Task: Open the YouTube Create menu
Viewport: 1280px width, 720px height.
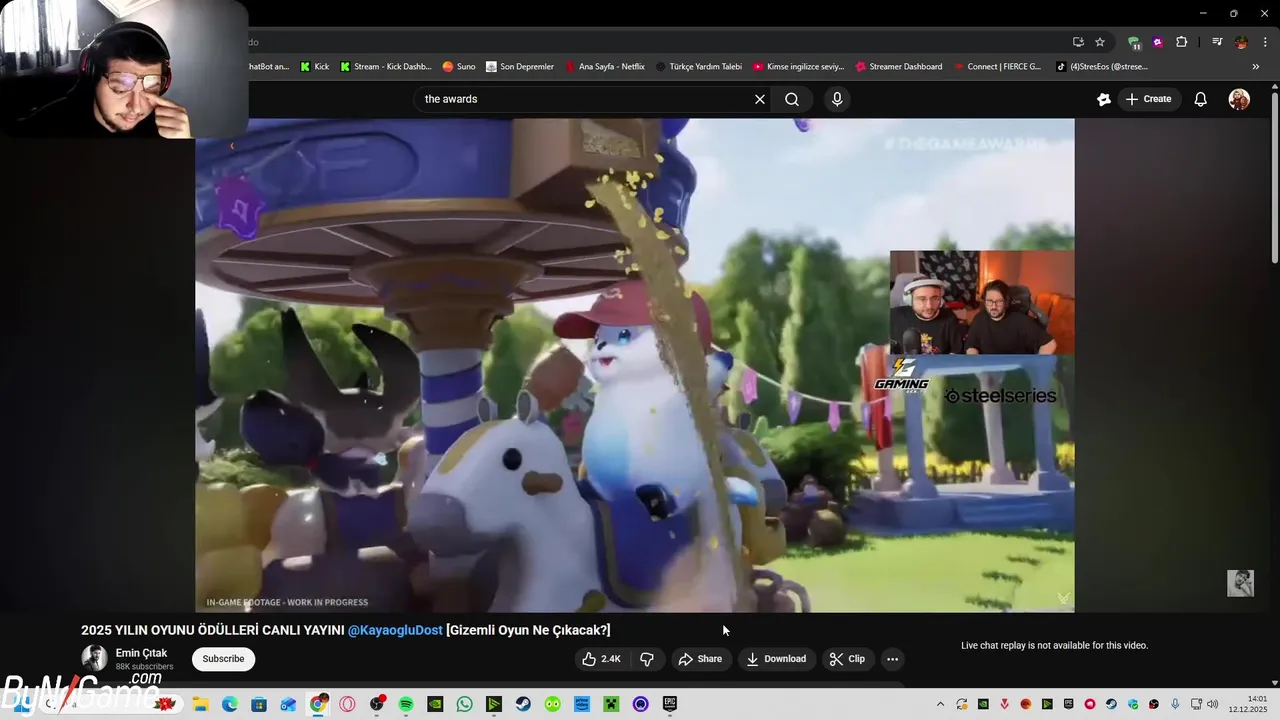Action: point(1148,99)
